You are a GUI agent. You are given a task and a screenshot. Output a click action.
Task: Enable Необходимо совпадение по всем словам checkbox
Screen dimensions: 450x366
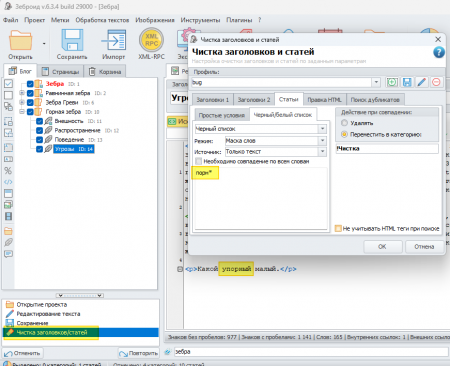coord(199,161)
